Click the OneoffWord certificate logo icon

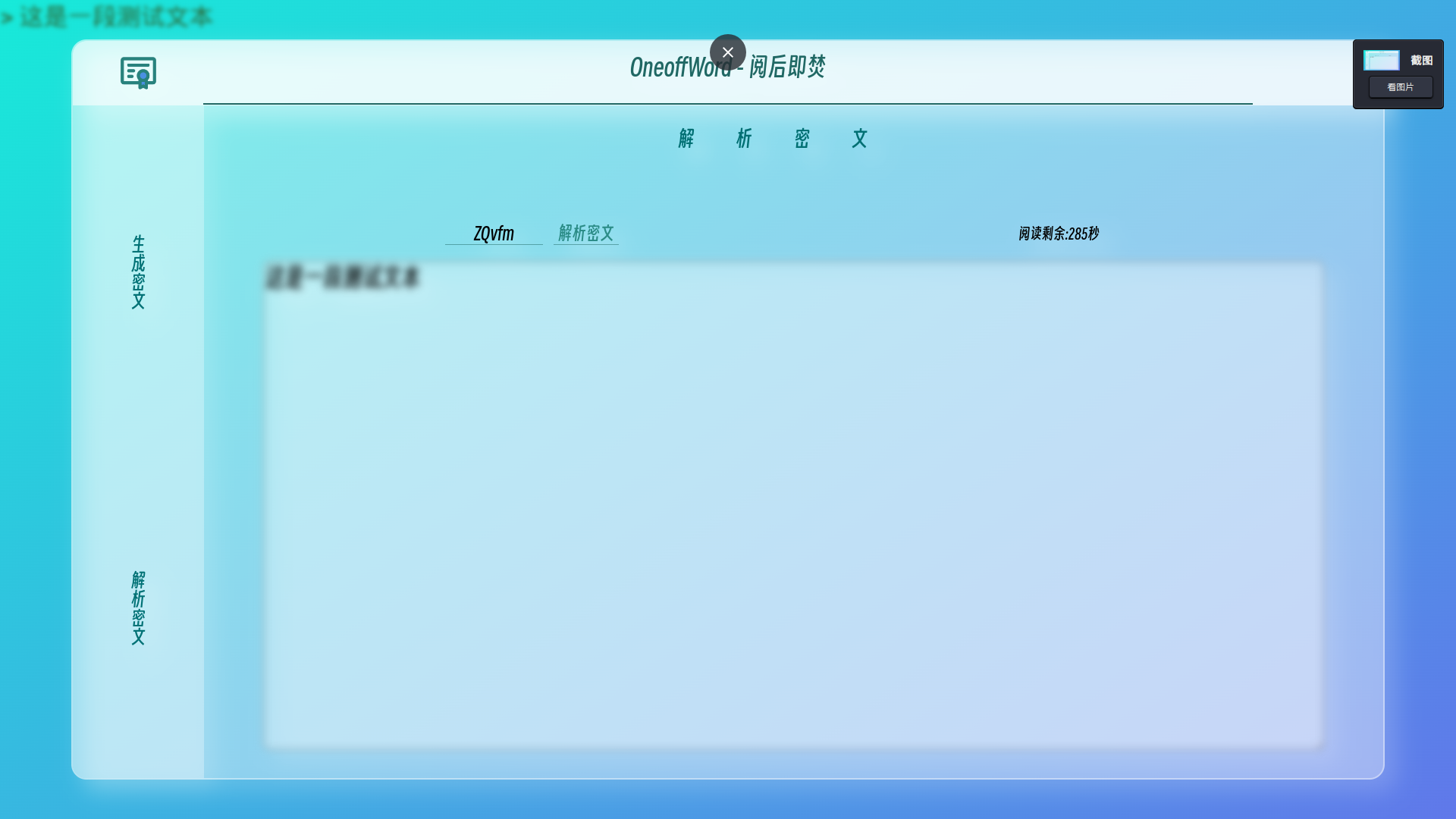point(138,73)
